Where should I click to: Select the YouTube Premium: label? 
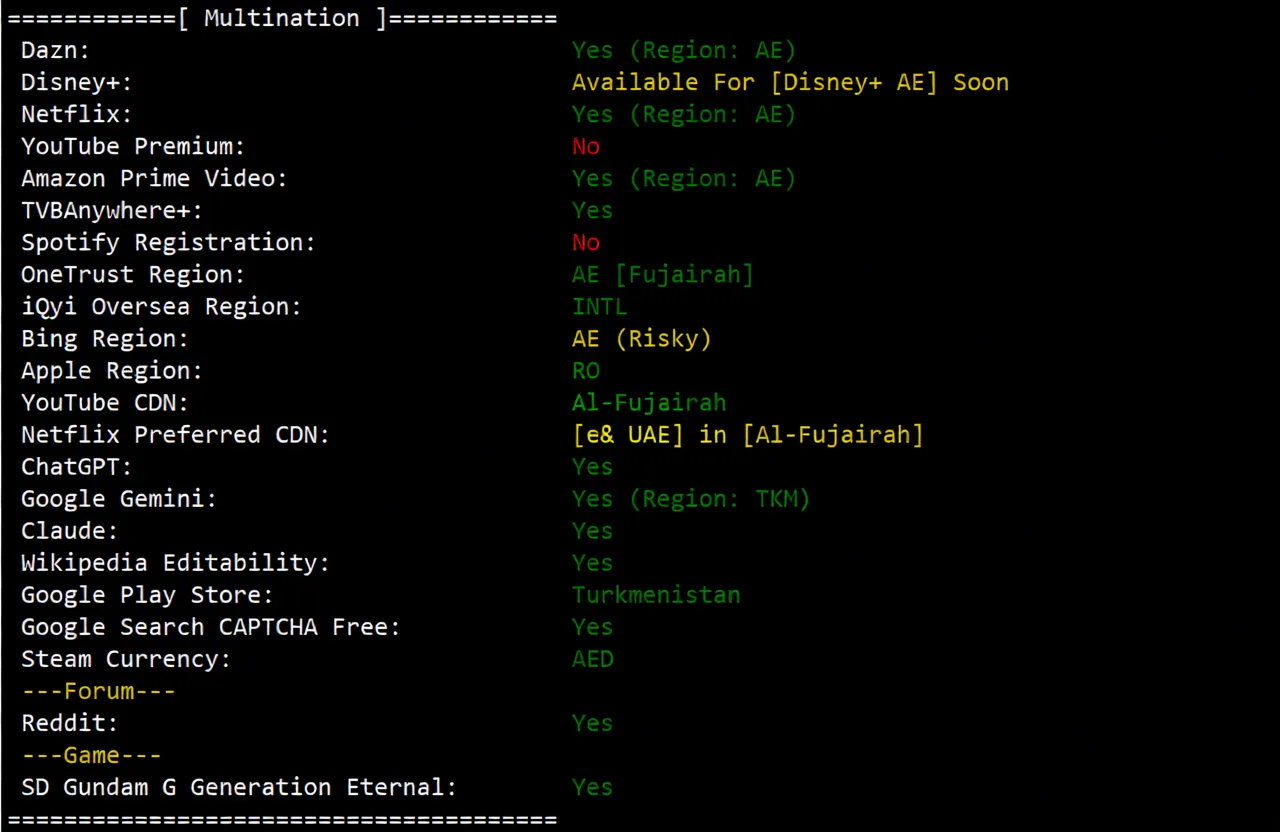[x=133, y=146]
